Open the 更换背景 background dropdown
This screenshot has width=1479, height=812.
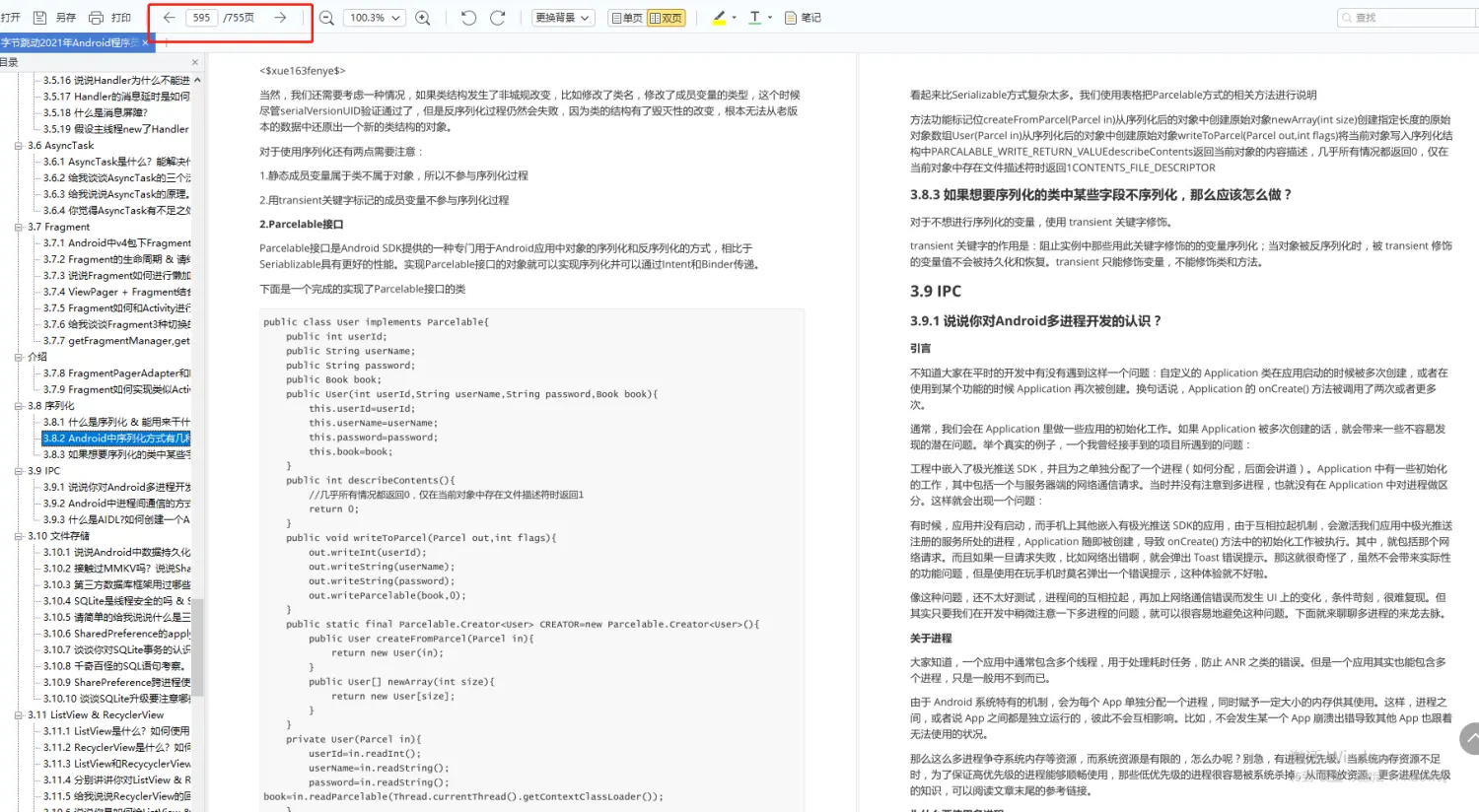(x=563, y=18)
